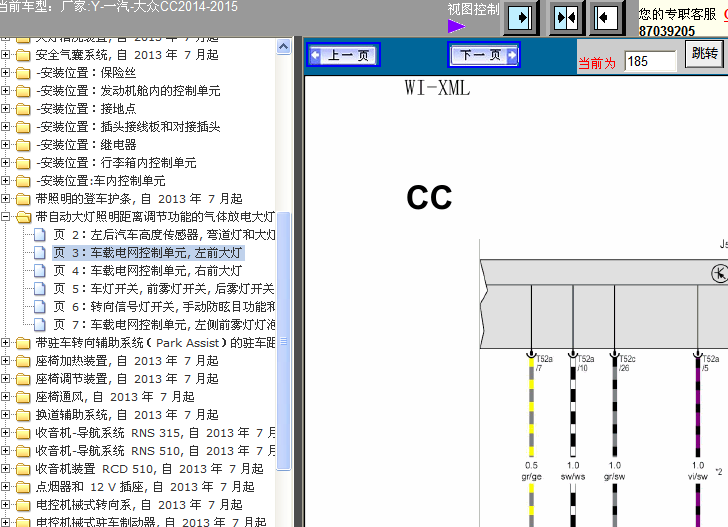728x527 pixels.
Task: Expand the -安装位置：继电器 folder
Action: click(x=5, y=145)
